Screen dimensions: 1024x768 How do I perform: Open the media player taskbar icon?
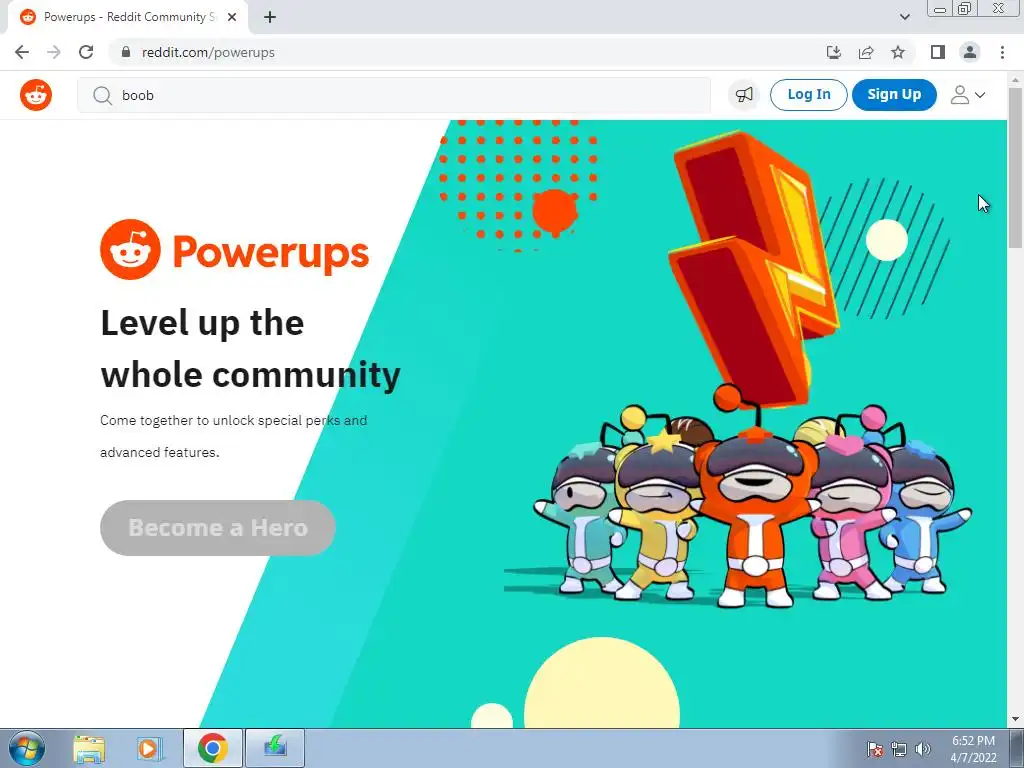[x=149, y=748]
